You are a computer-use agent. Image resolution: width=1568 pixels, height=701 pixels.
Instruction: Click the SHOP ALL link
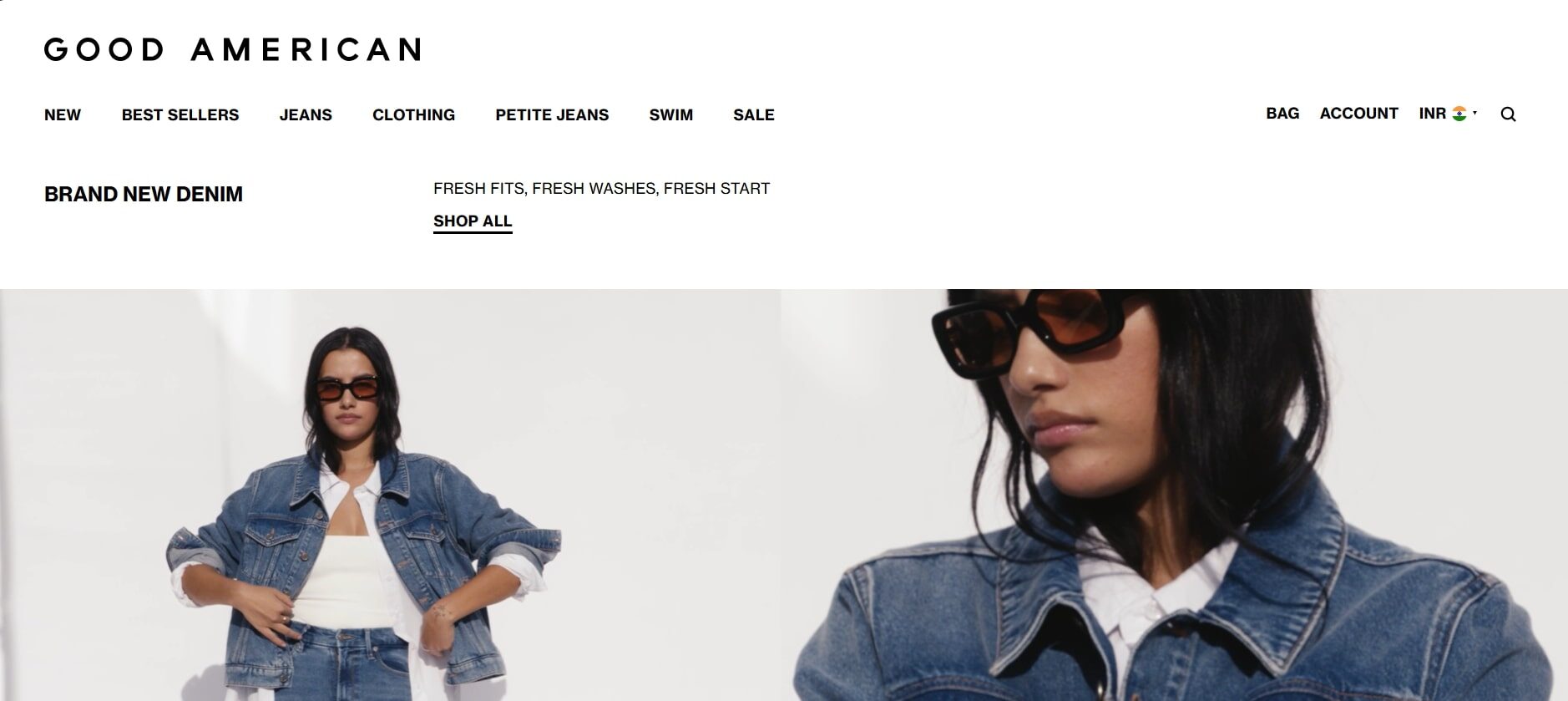point(473,221)
